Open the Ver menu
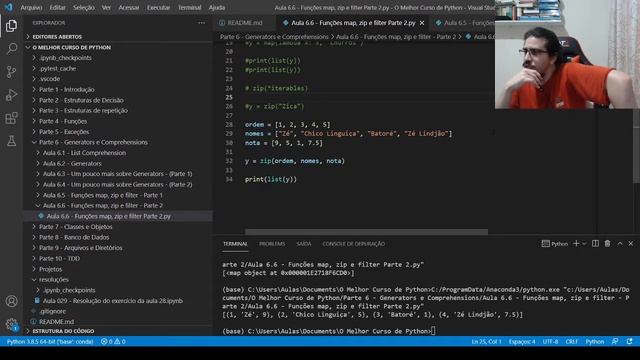The height and width of the screenshot is (360, 640). (x=107, y=7)
